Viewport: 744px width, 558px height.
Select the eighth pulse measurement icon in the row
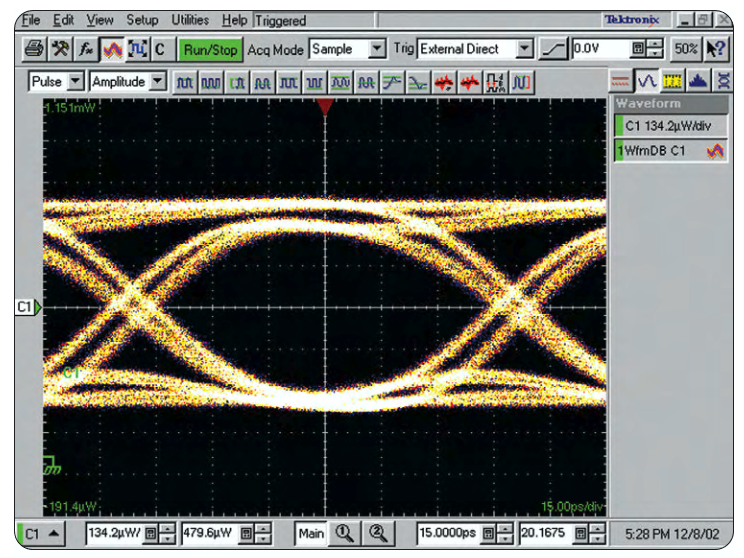tap(366, 83)
